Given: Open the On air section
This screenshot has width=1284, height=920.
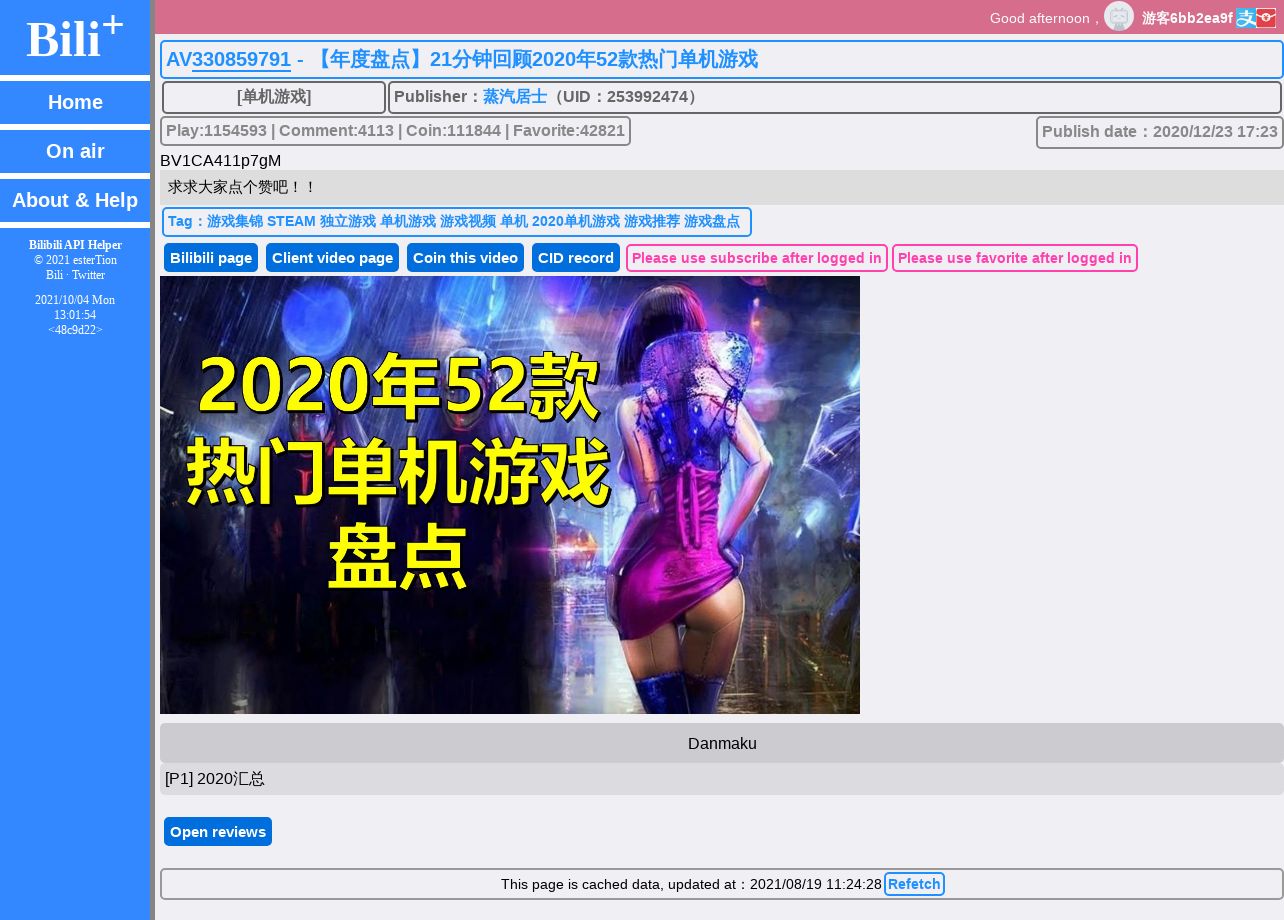Looking at the screenshot, I should point(75,151).
